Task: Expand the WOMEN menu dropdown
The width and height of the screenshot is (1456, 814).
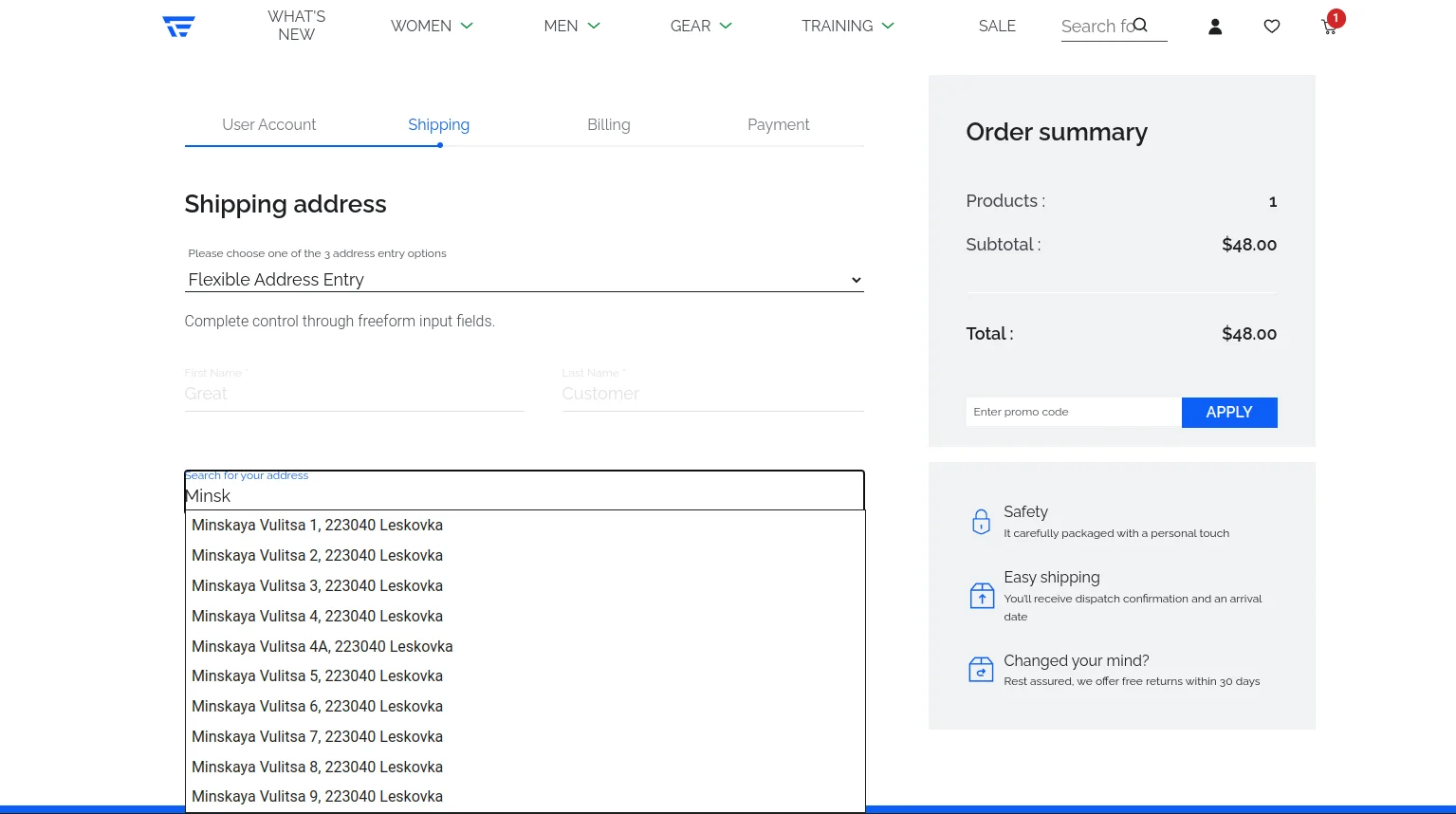Action: (432, 26)
